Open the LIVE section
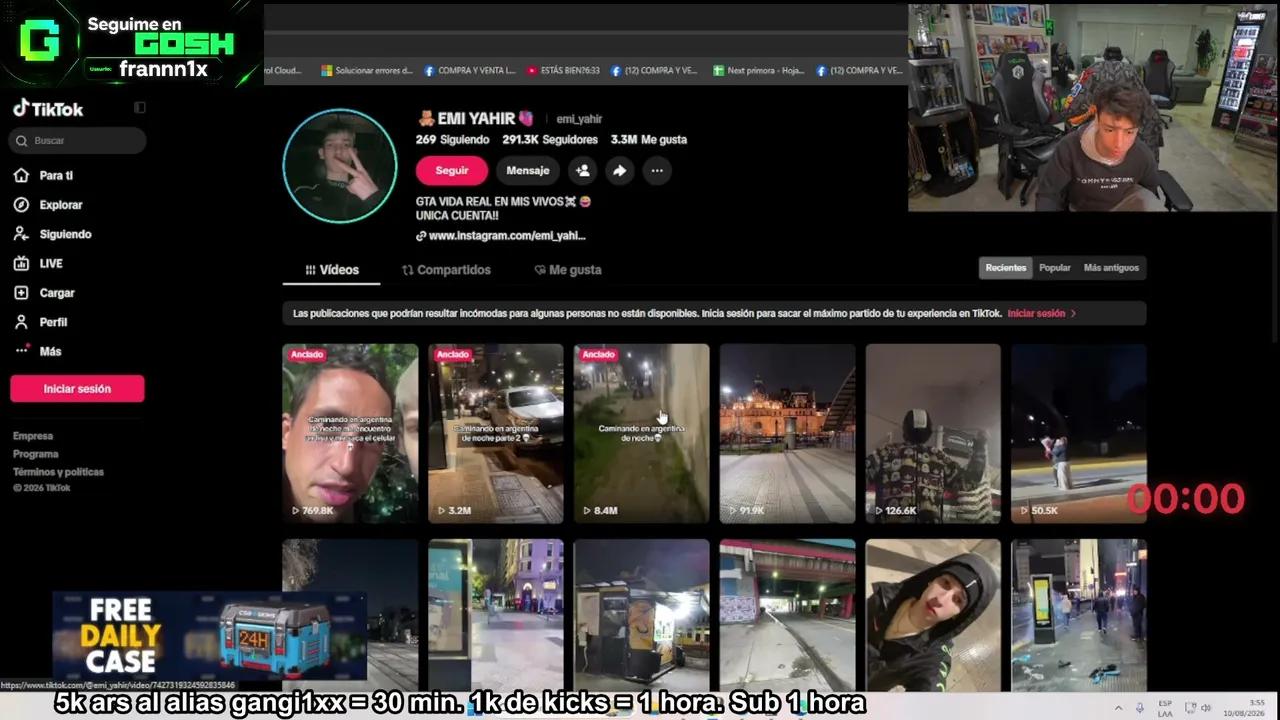This screenshot has height=720, width=1280. pos(38,264)
